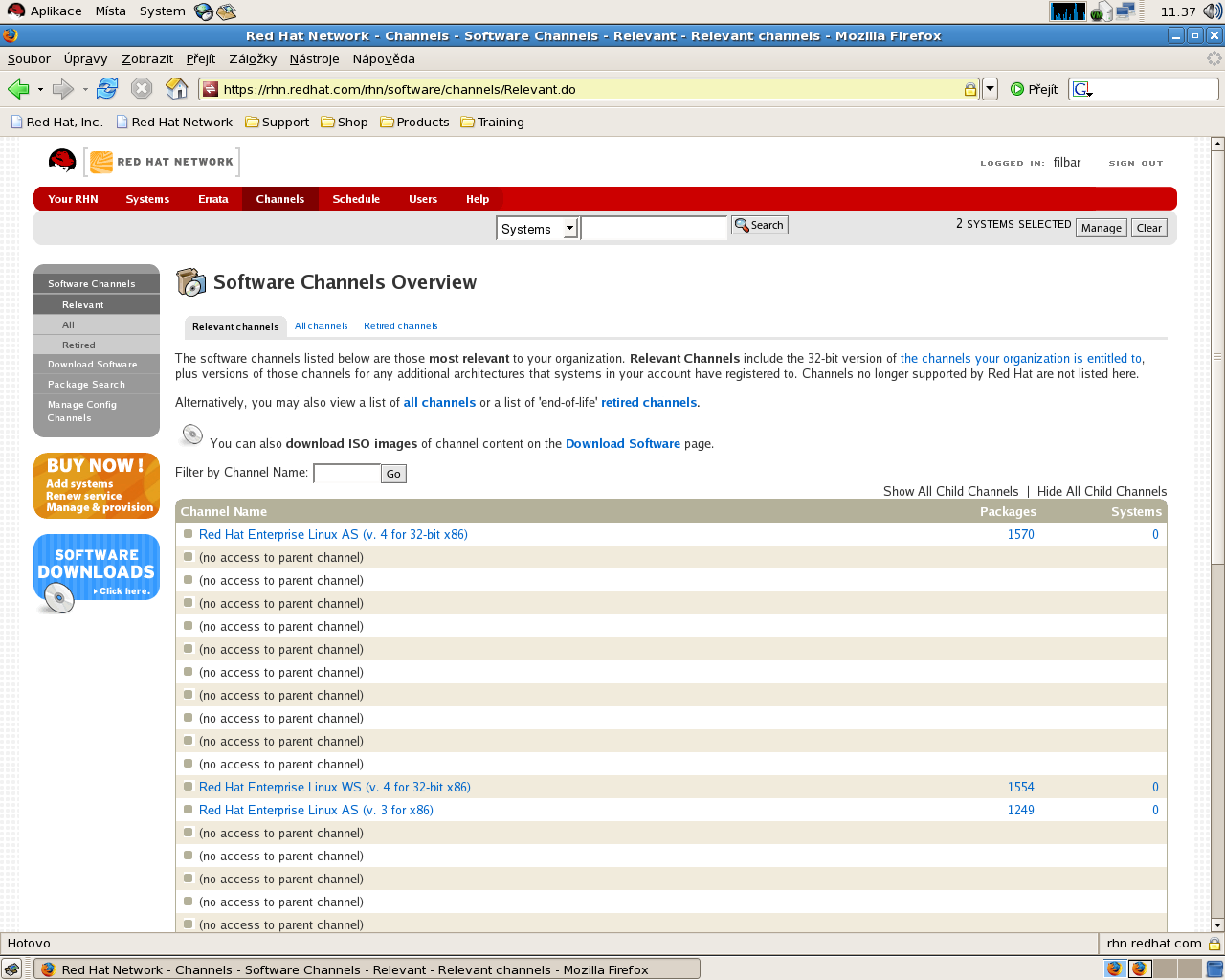Open the Nástroje menu
The image size is (1225, 980).
pos(314,58)
